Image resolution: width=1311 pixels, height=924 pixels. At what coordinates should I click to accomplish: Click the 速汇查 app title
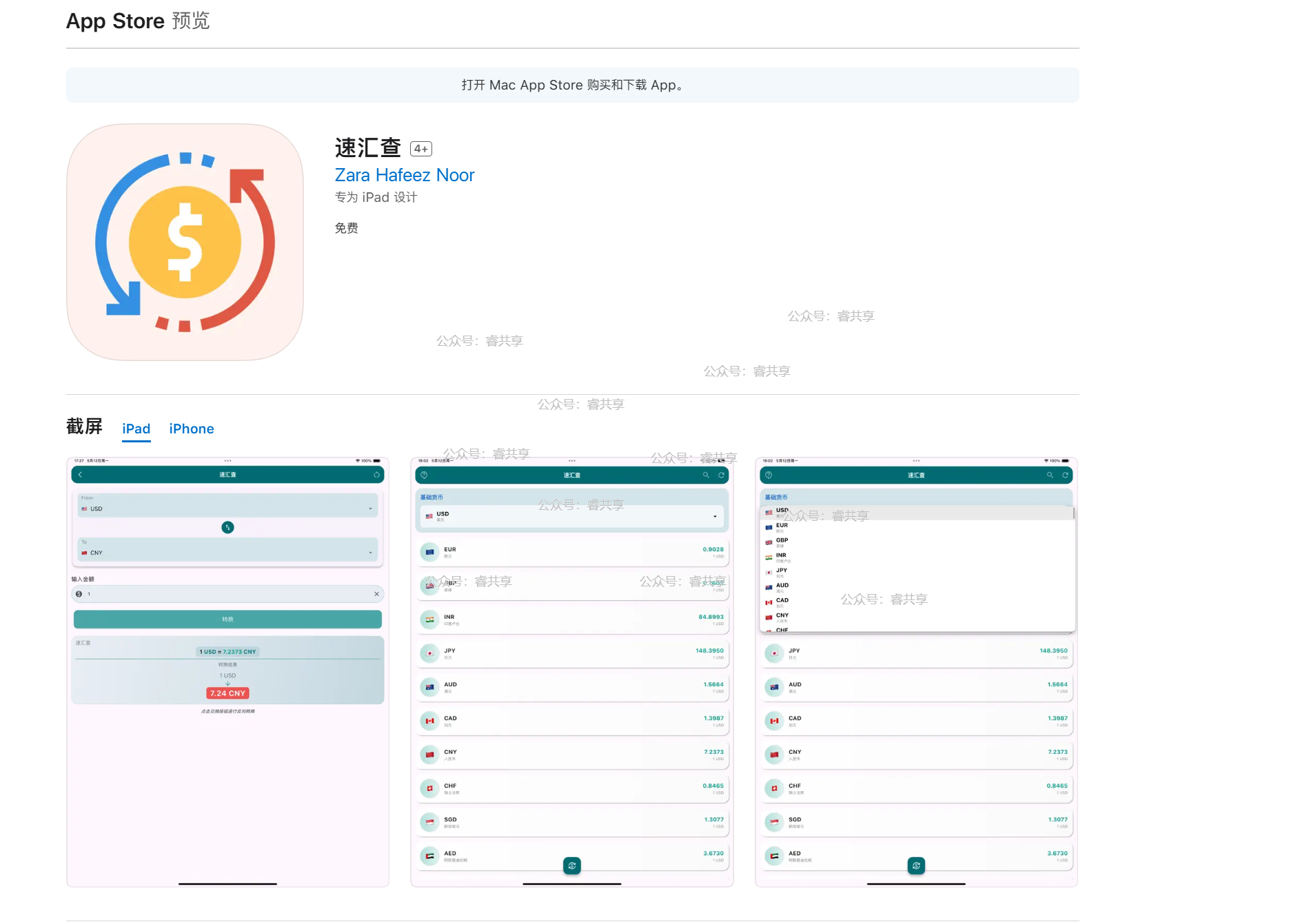click(368, 147)
